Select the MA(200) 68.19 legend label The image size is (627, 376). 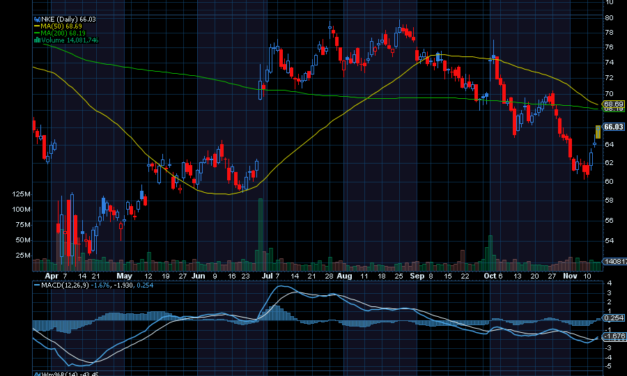click(x=63, y=33)
